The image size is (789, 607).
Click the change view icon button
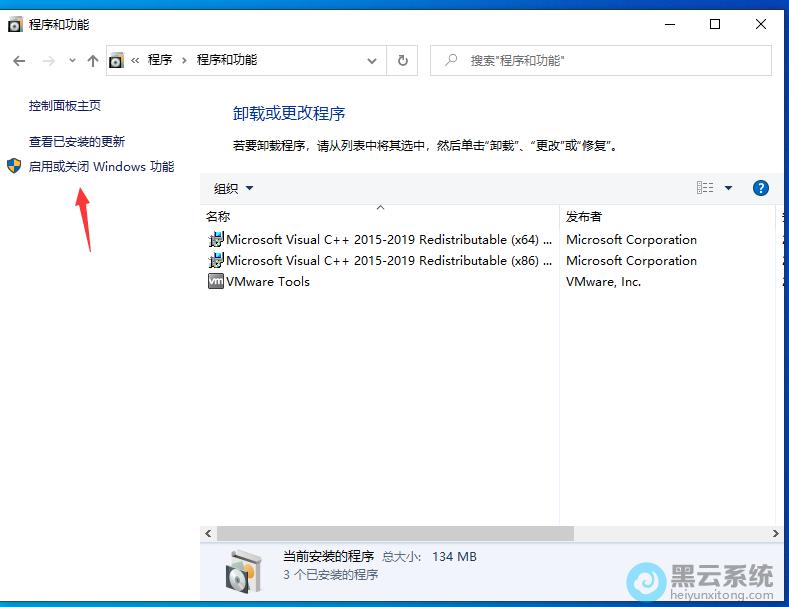tap(705, 188)
